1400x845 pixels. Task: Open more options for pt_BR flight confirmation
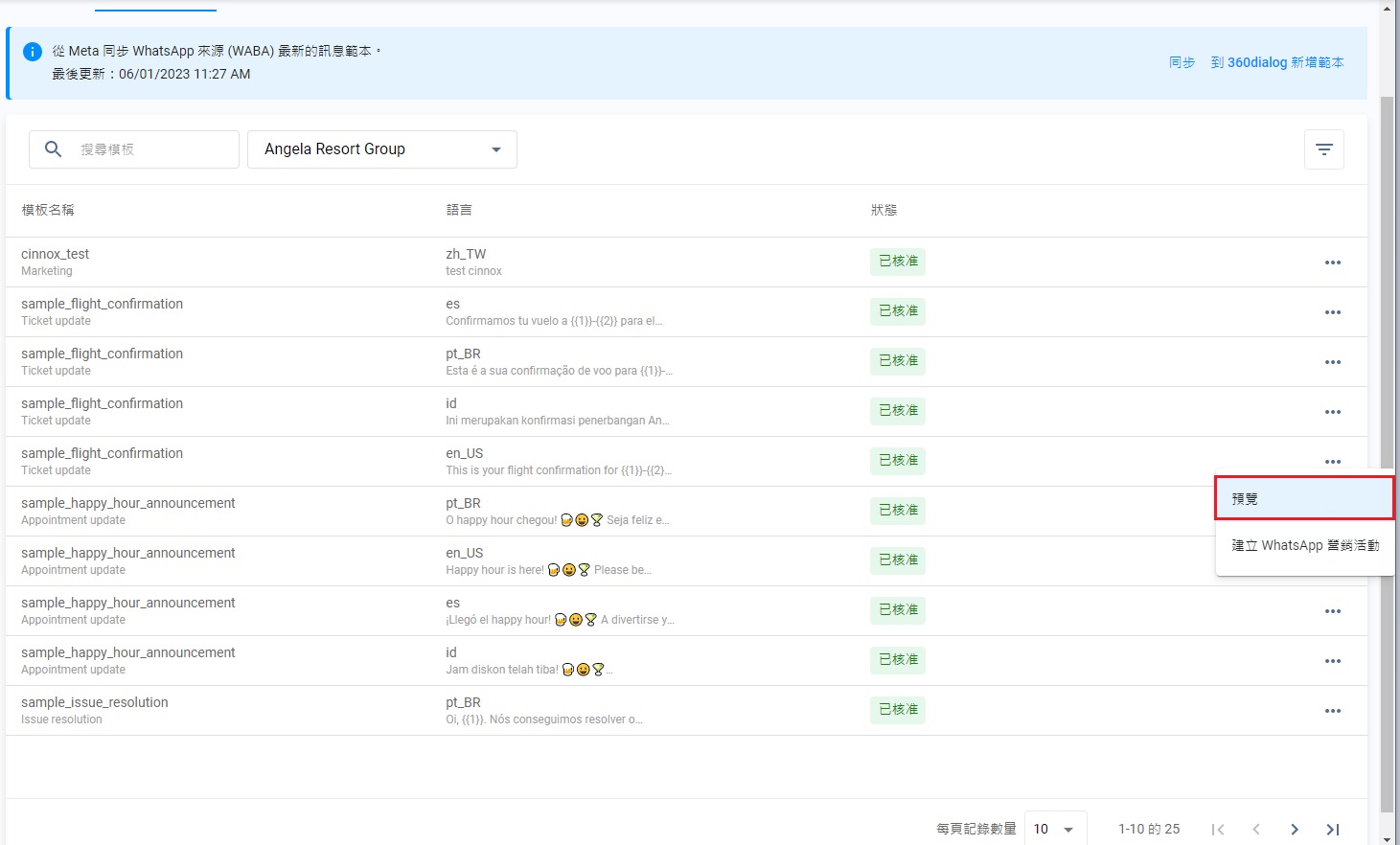point(1332,362)
